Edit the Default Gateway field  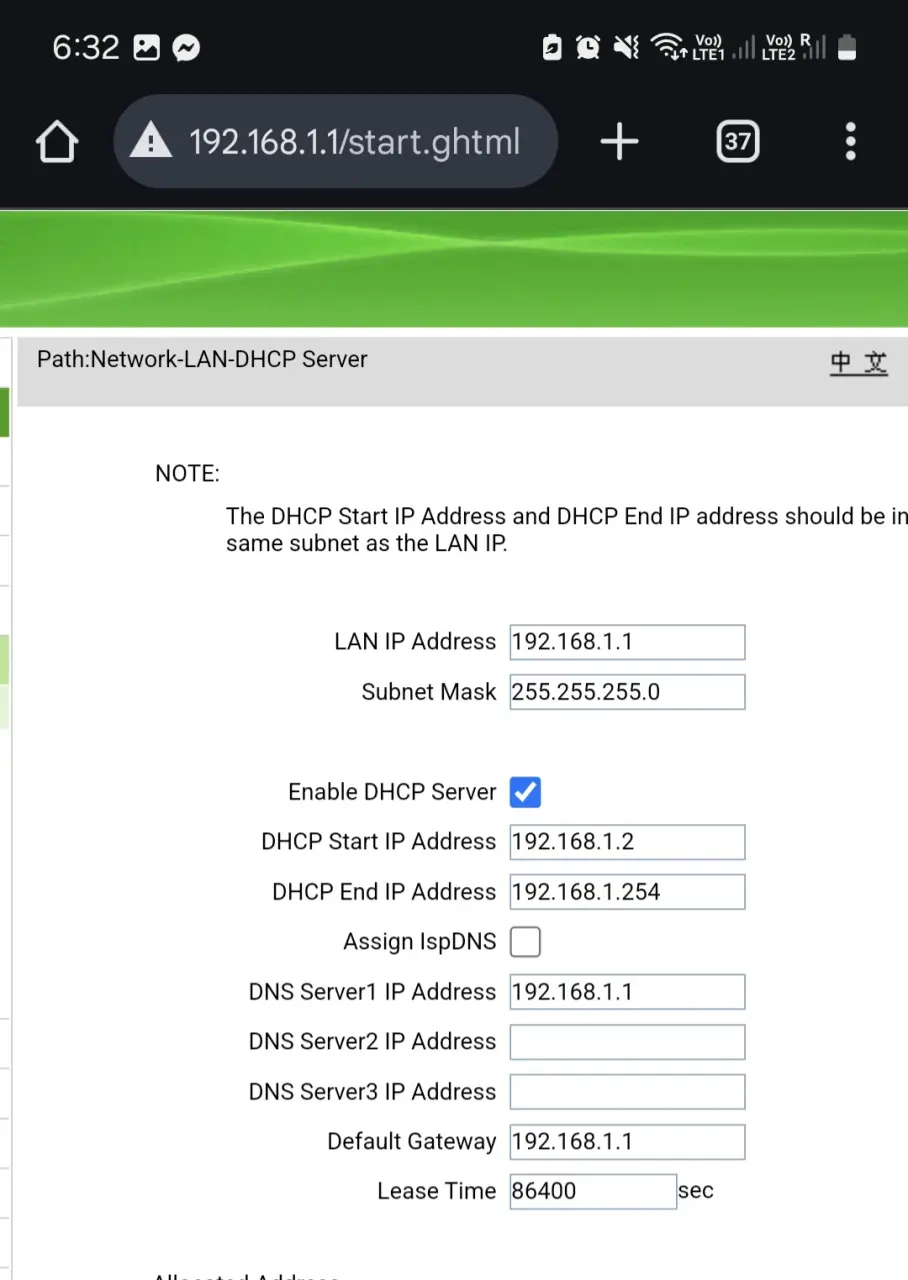pos(627,1142)
